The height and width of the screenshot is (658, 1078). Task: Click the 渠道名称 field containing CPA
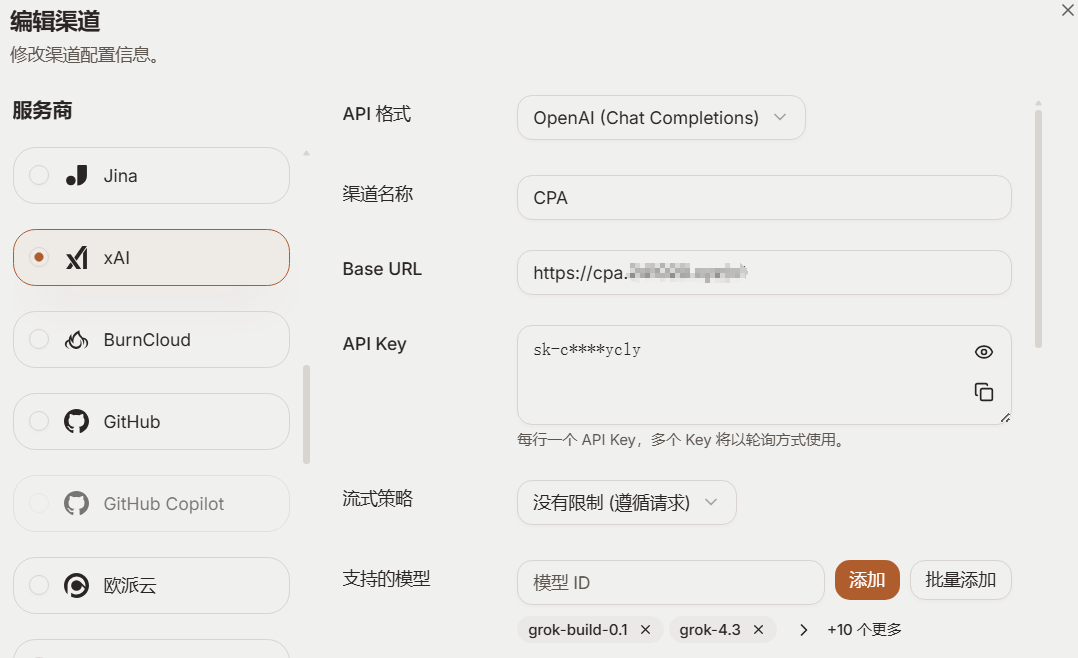[x=764, y=197]
